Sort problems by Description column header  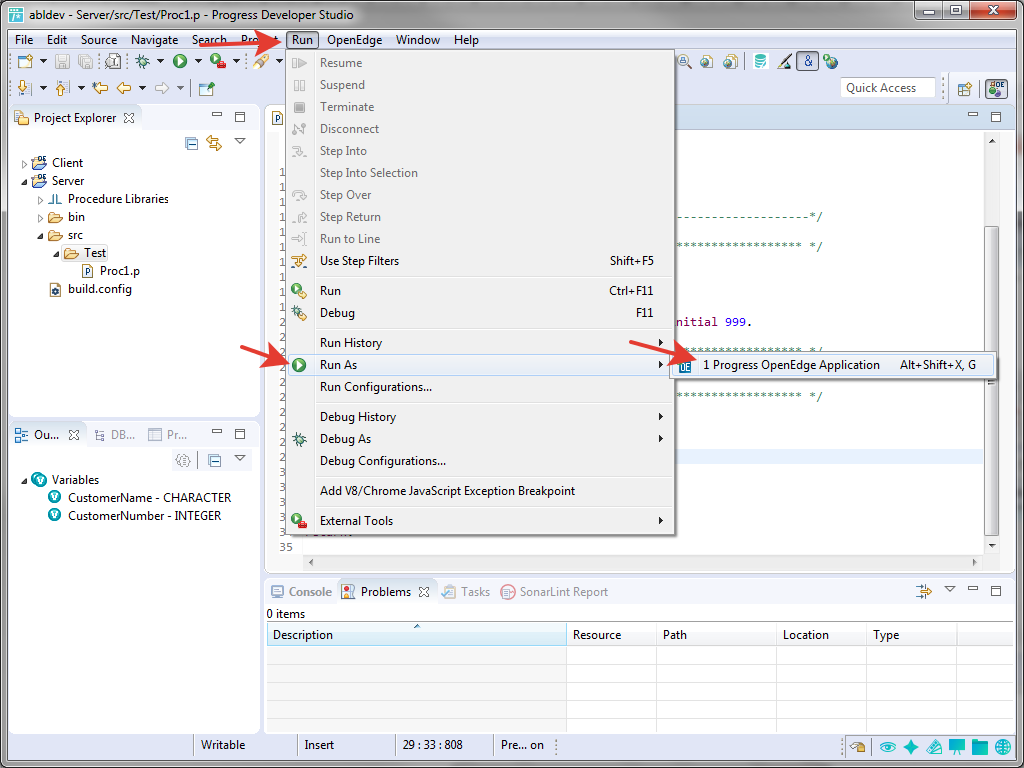(417, 635)
